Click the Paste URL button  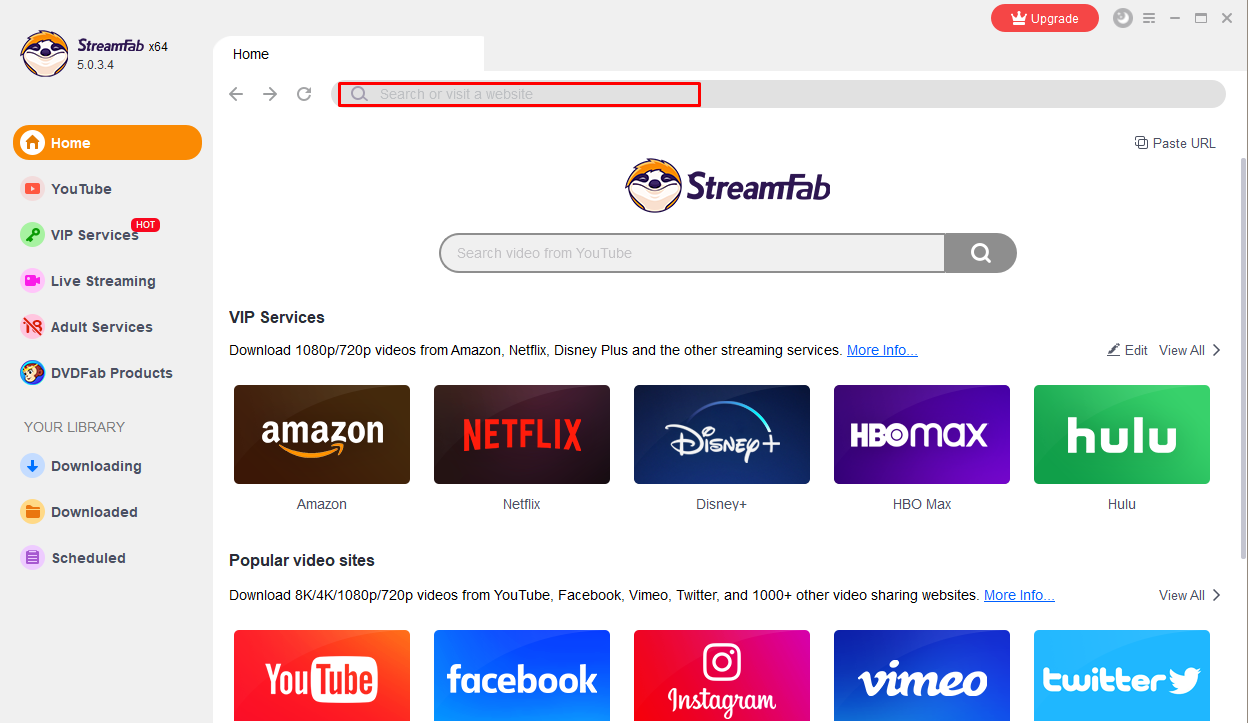[1175, 143]
